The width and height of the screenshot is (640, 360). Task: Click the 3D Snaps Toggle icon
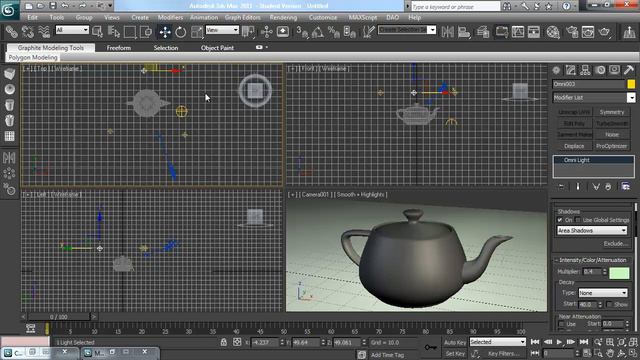click(x=302, y=32)
